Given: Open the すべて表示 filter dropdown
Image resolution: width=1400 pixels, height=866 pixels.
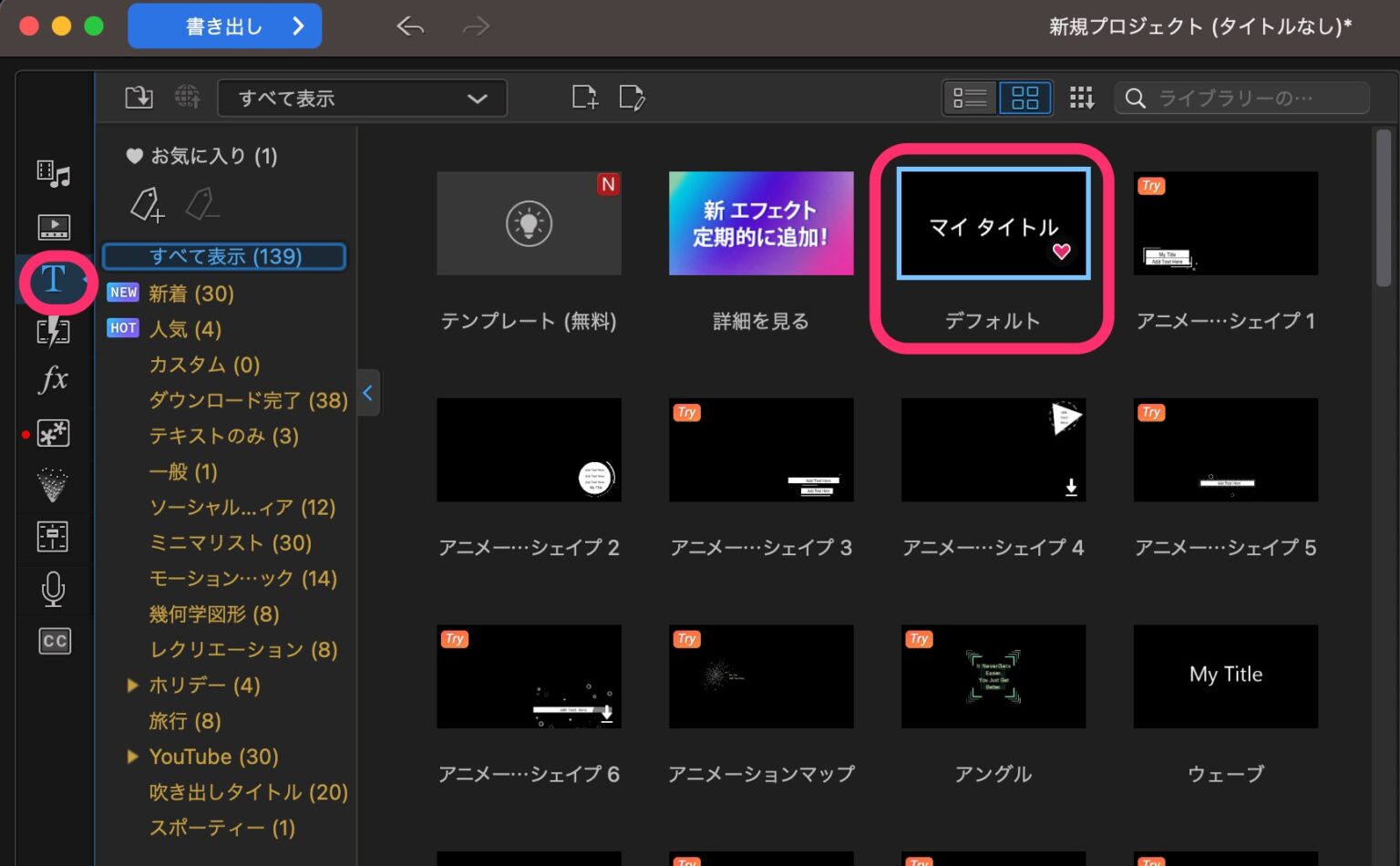Looking at the screenshot, I should point(362,98).
